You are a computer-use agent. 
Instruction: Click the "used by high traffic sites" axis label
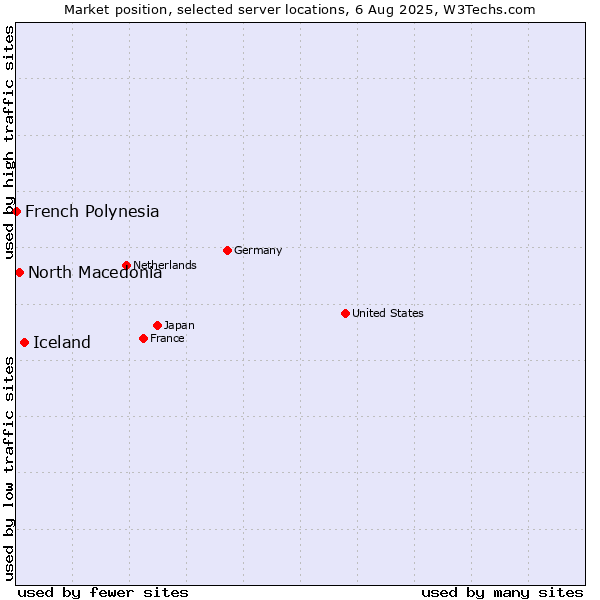[x=9, y=142]
